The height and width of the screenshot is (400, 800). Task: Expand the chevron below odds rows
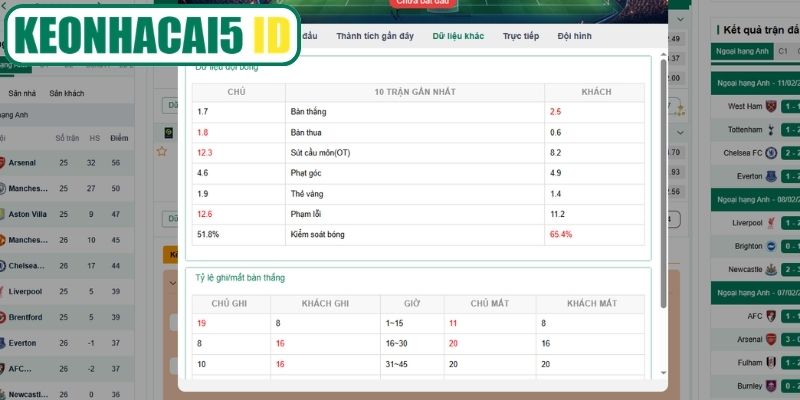pos(680,132)
